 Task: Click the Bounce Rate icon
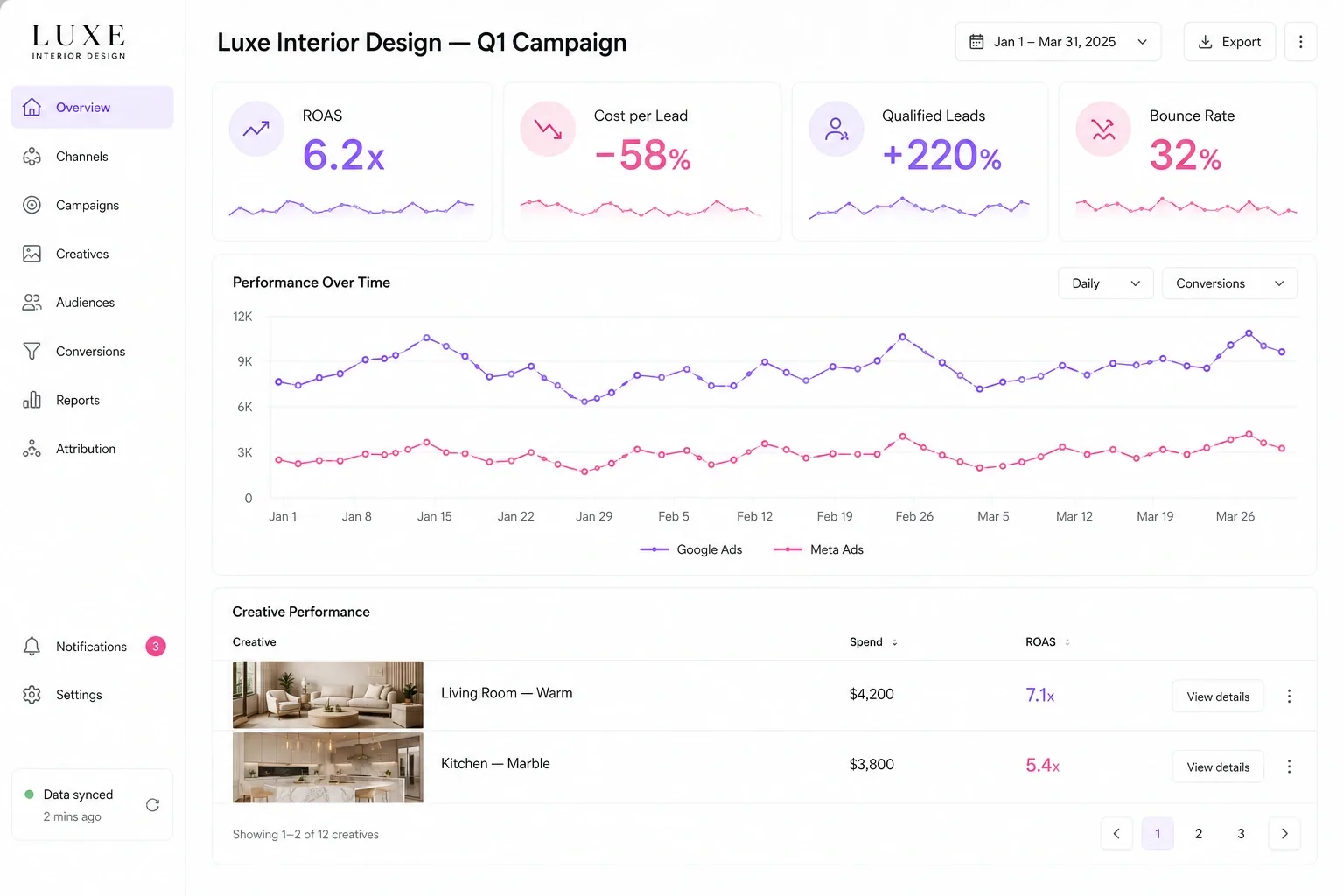(x=1103, y=129)
